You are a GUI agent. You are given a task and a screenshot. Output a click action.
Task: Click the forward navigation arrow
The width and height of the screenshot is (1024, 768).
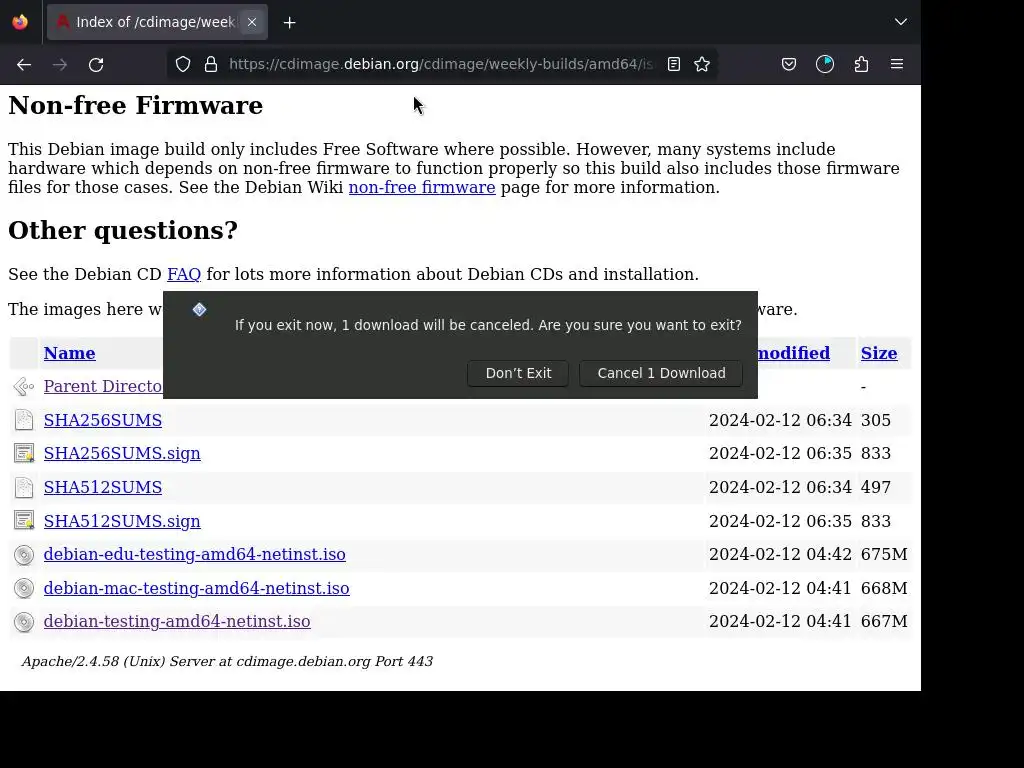pos(60,65)
